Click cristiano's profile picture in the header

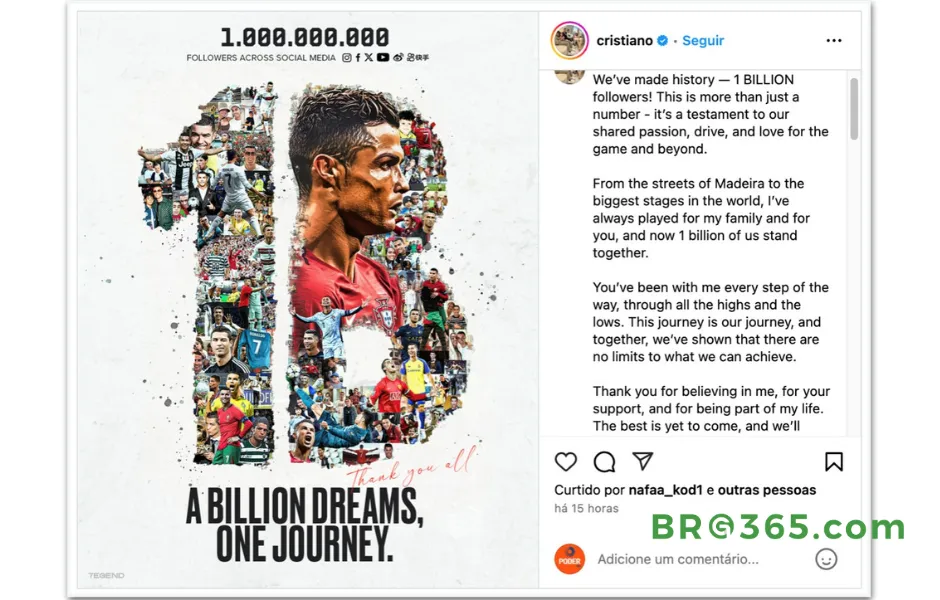click(x=569, y=41)
